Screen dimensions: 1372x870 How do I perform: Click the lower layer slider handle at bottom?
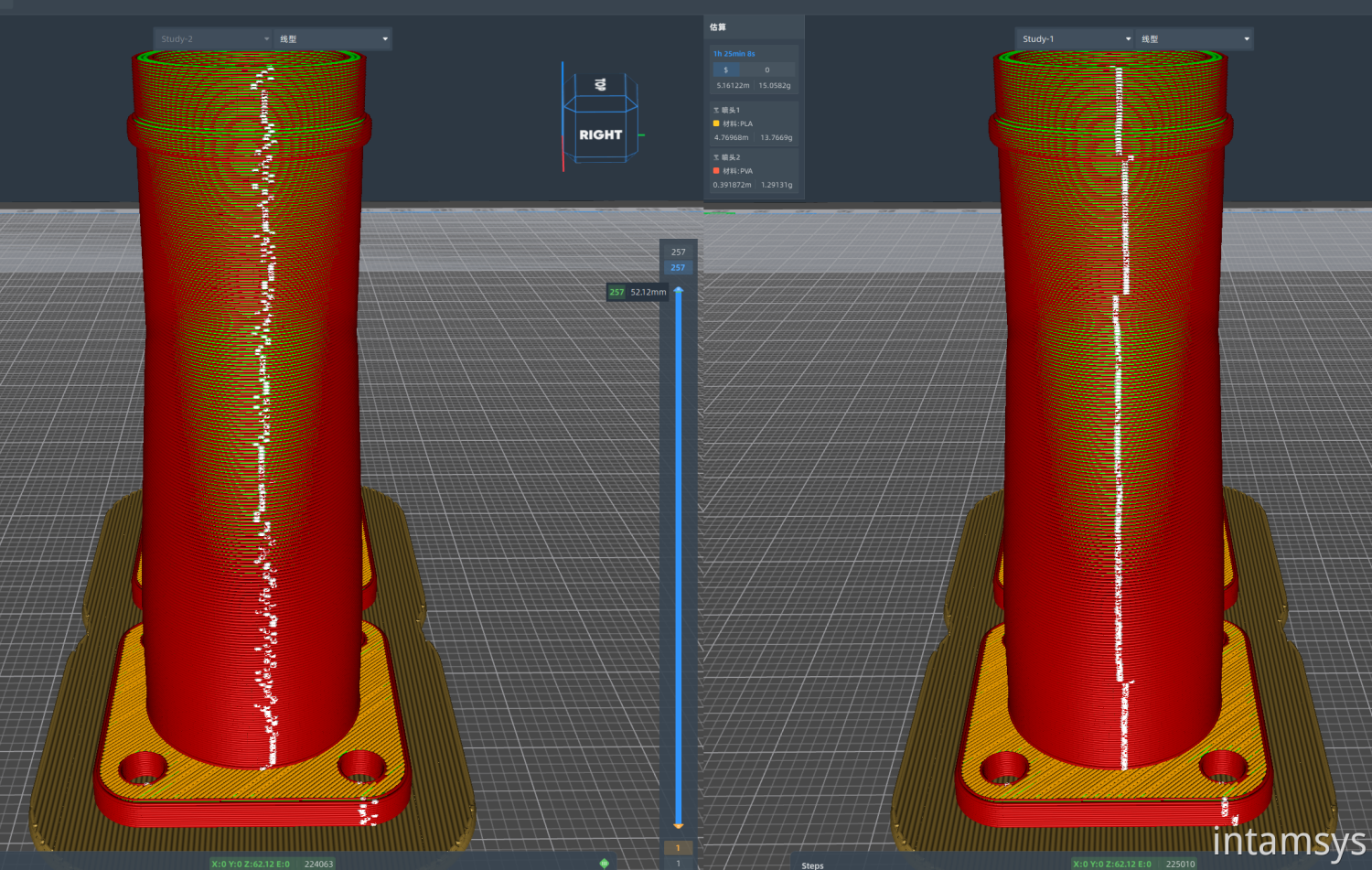click(x=679, y=826)
